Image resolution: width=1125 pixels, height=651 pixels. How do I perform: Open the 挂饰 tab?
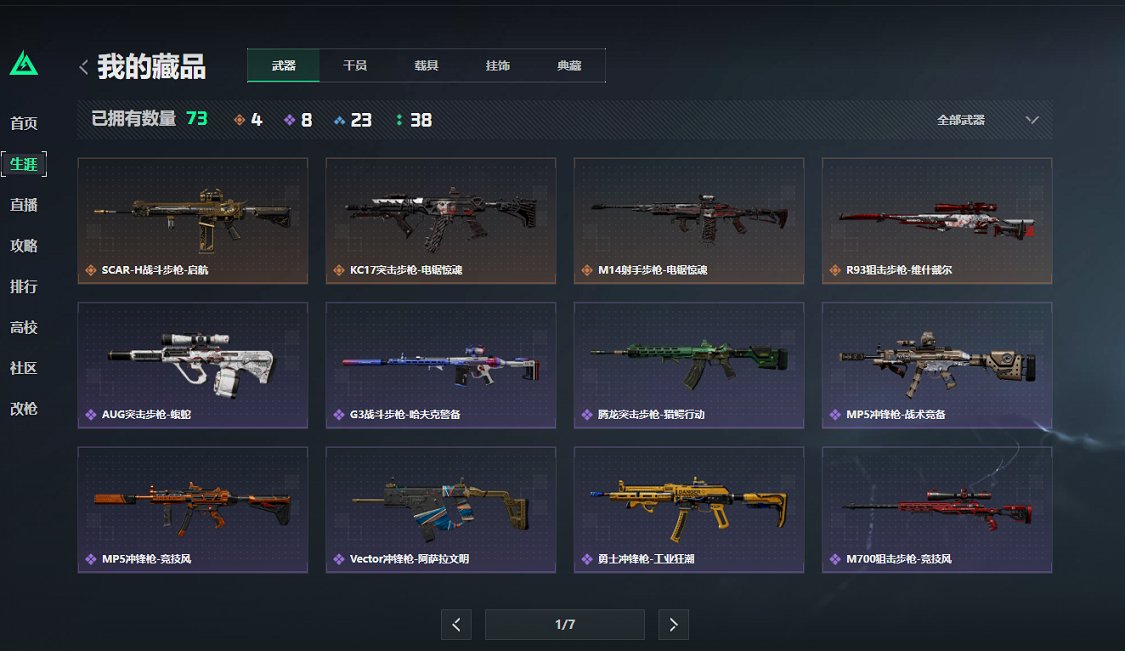point(497,65)
